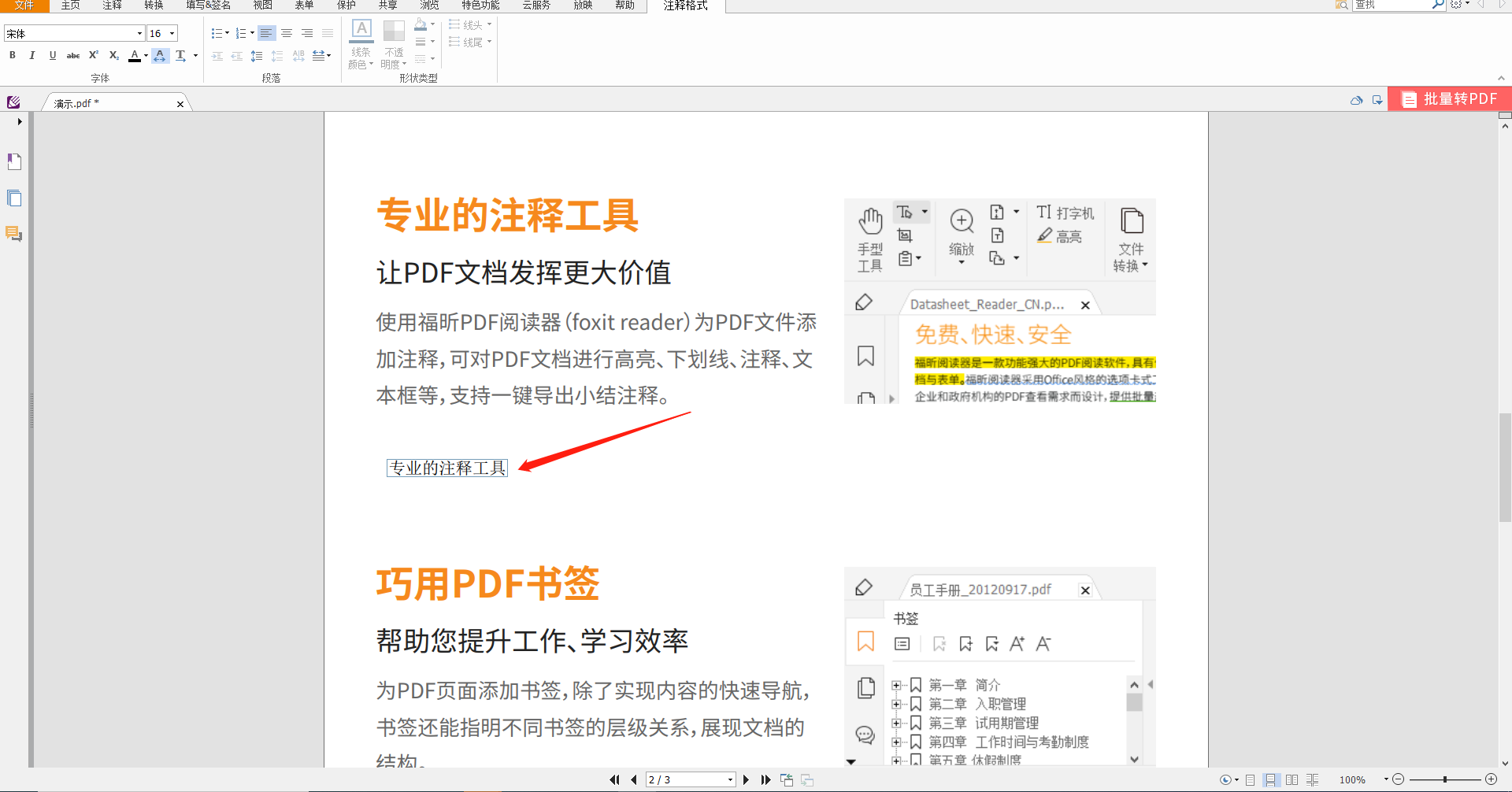Toggle italic formatting
The height and width of the screenshot is (792, 1512).
[32, 55]
